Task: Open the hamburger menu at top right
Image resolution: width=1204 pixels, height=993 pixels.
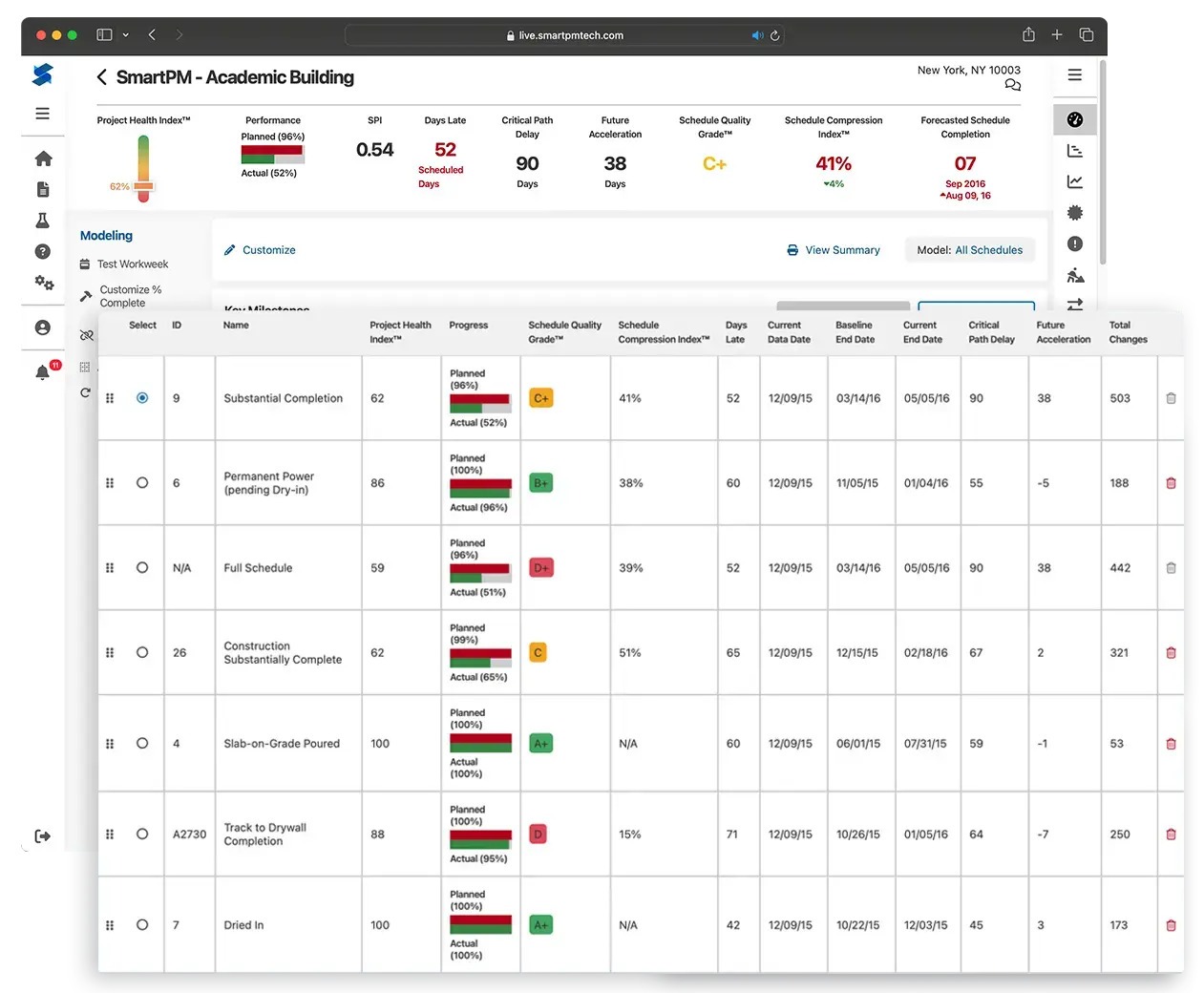Action: [x=1075, y=75]
